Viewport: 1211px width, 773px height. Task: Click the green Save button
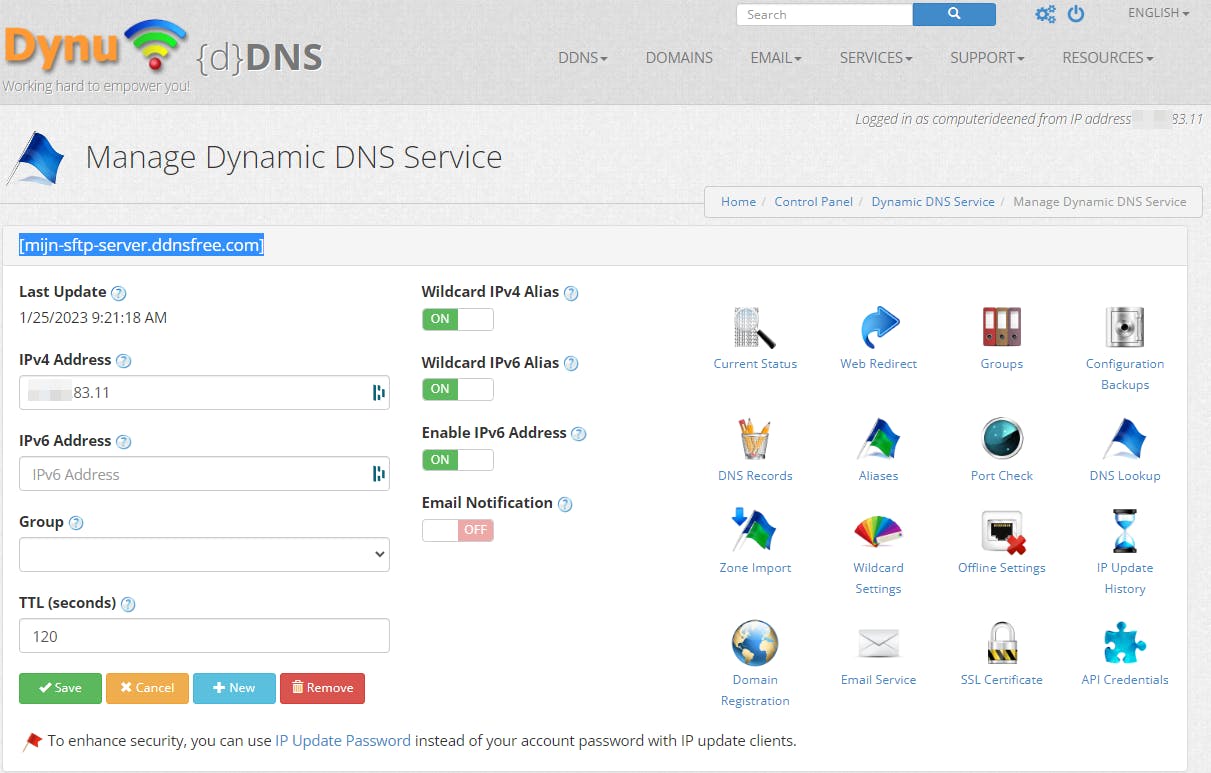point(60,688)
